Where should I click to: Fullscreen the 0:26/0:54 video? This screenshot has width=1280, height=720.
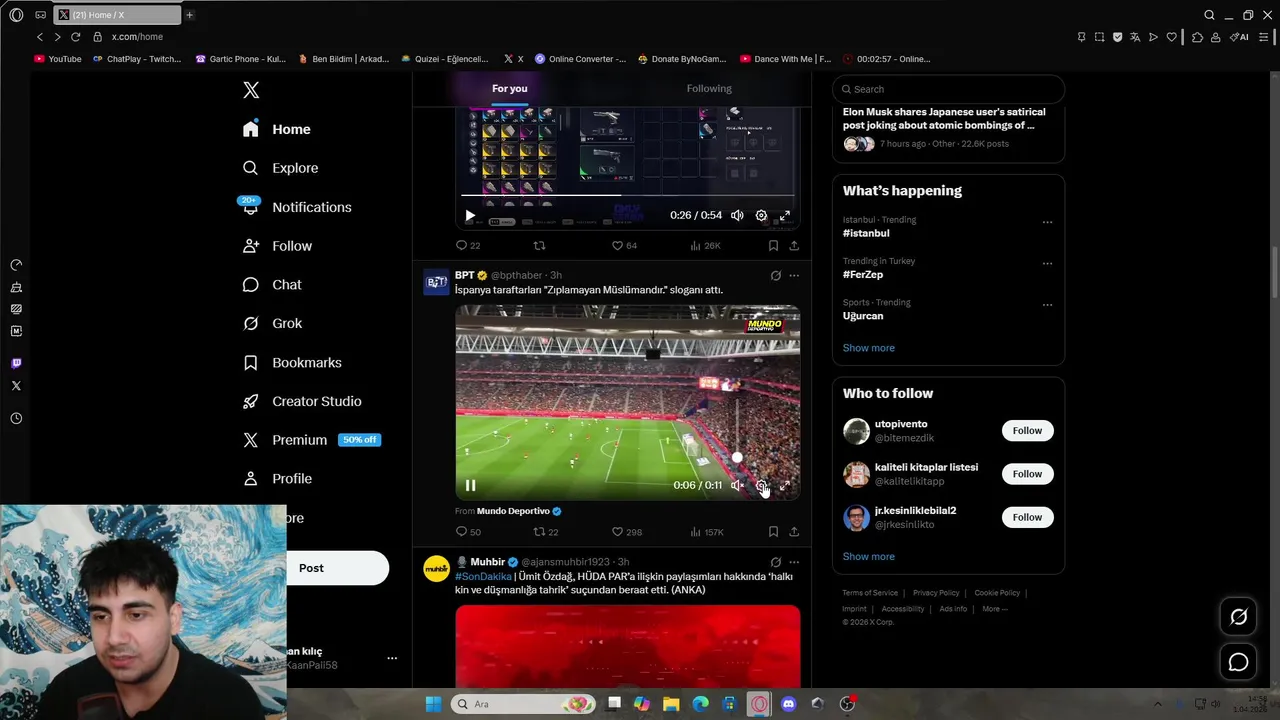click(785, 216)
